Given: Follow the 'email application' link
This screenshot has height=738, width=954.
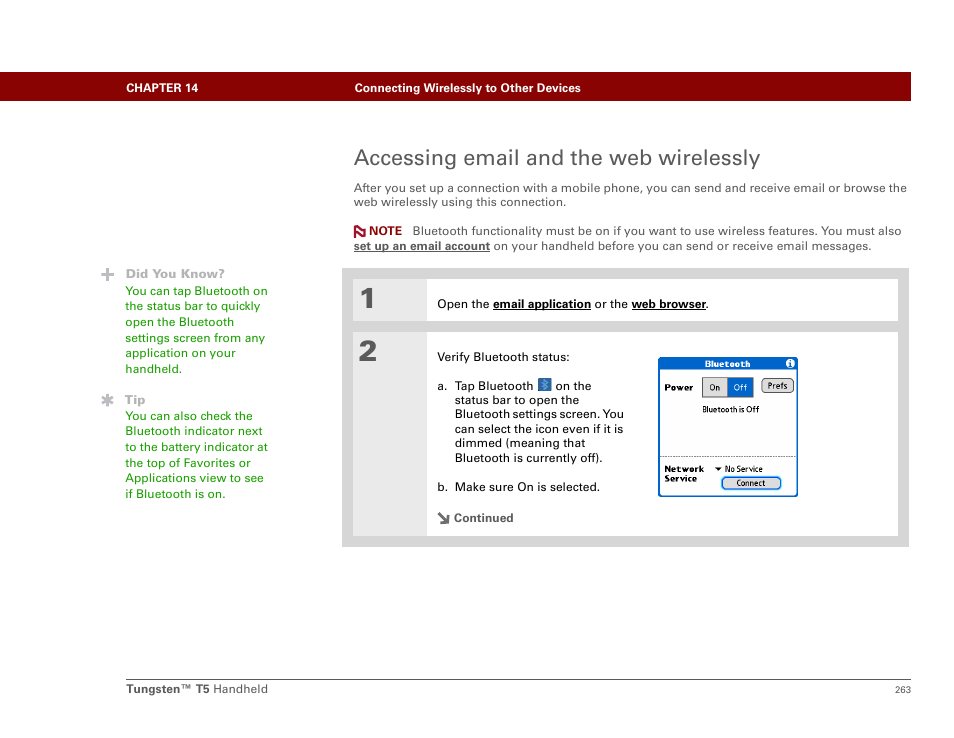Looking at the screenshot, I should [541, 304].
